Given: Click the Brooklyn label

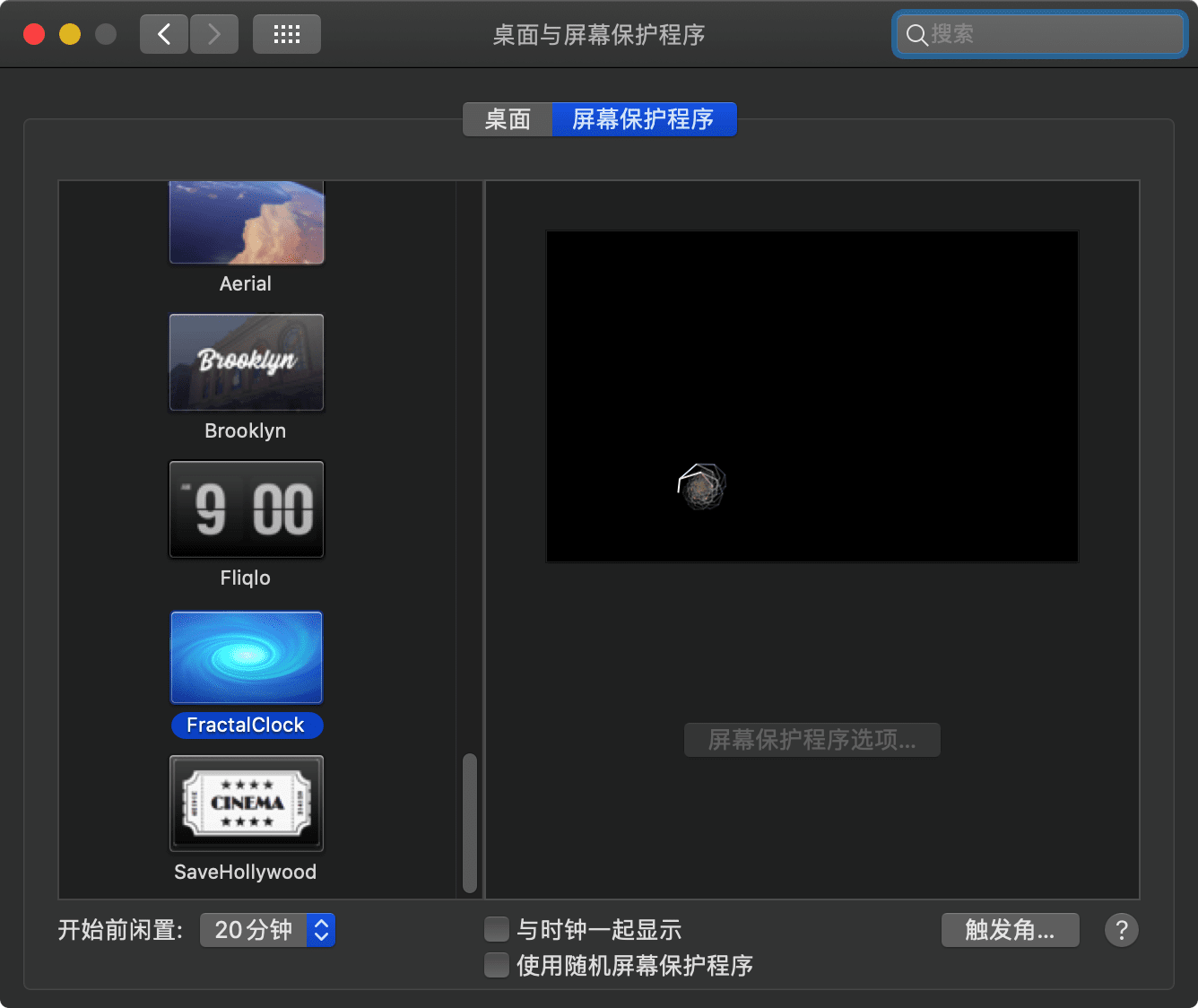Looking at the screenshot, I should (x=246, y=430).
